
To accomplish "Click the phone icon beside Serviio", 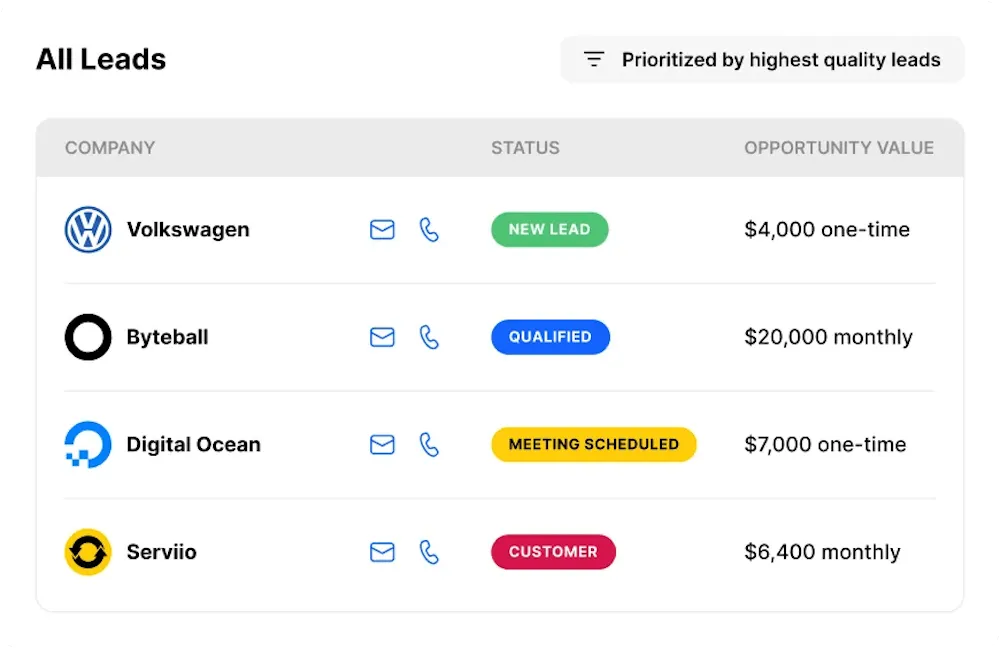I will [430, 551].
